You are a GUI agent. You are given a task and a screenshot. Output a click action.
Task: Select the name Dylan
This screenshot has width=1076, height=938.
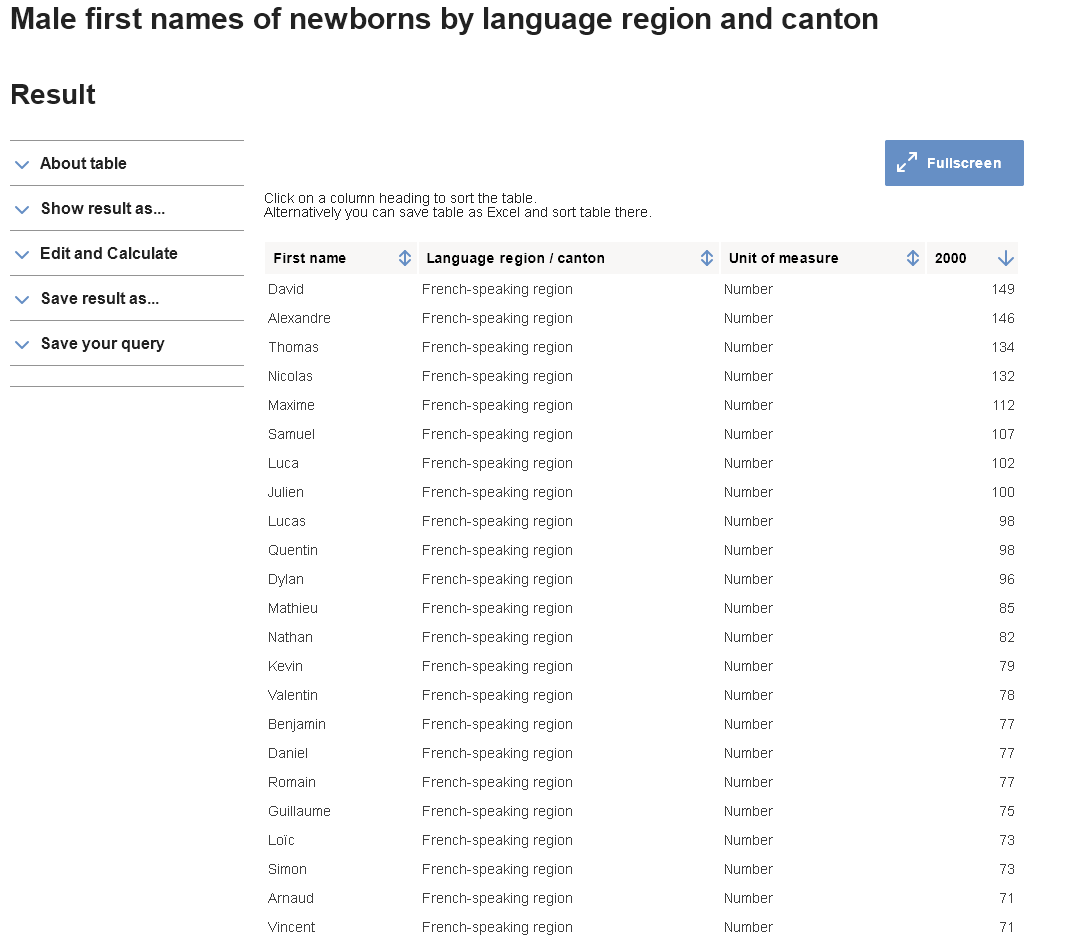coord(285,579)
